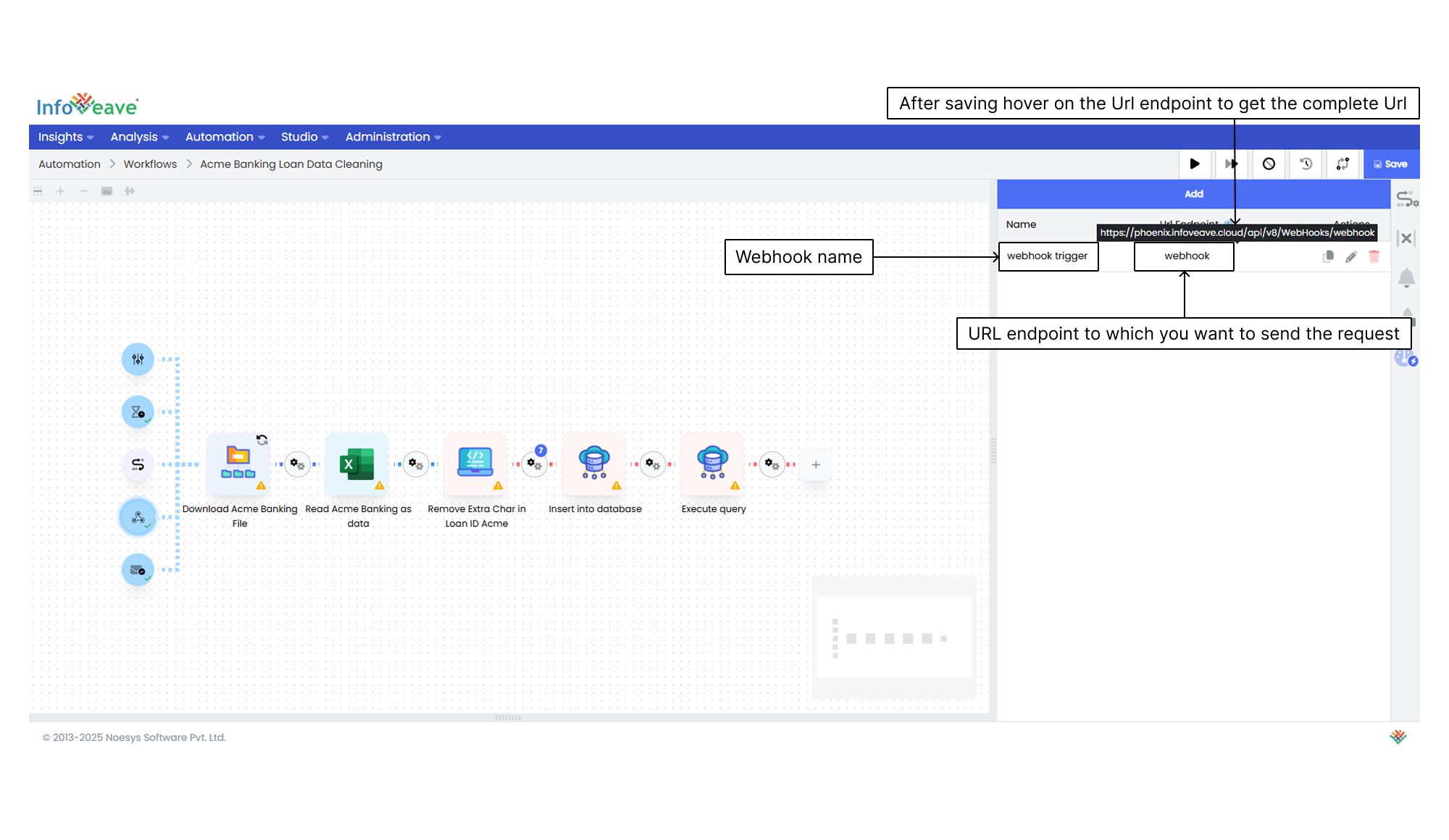Expand the Automation menu
The width and height of the screenshot is (1449, 840).
tap(225, 137)
